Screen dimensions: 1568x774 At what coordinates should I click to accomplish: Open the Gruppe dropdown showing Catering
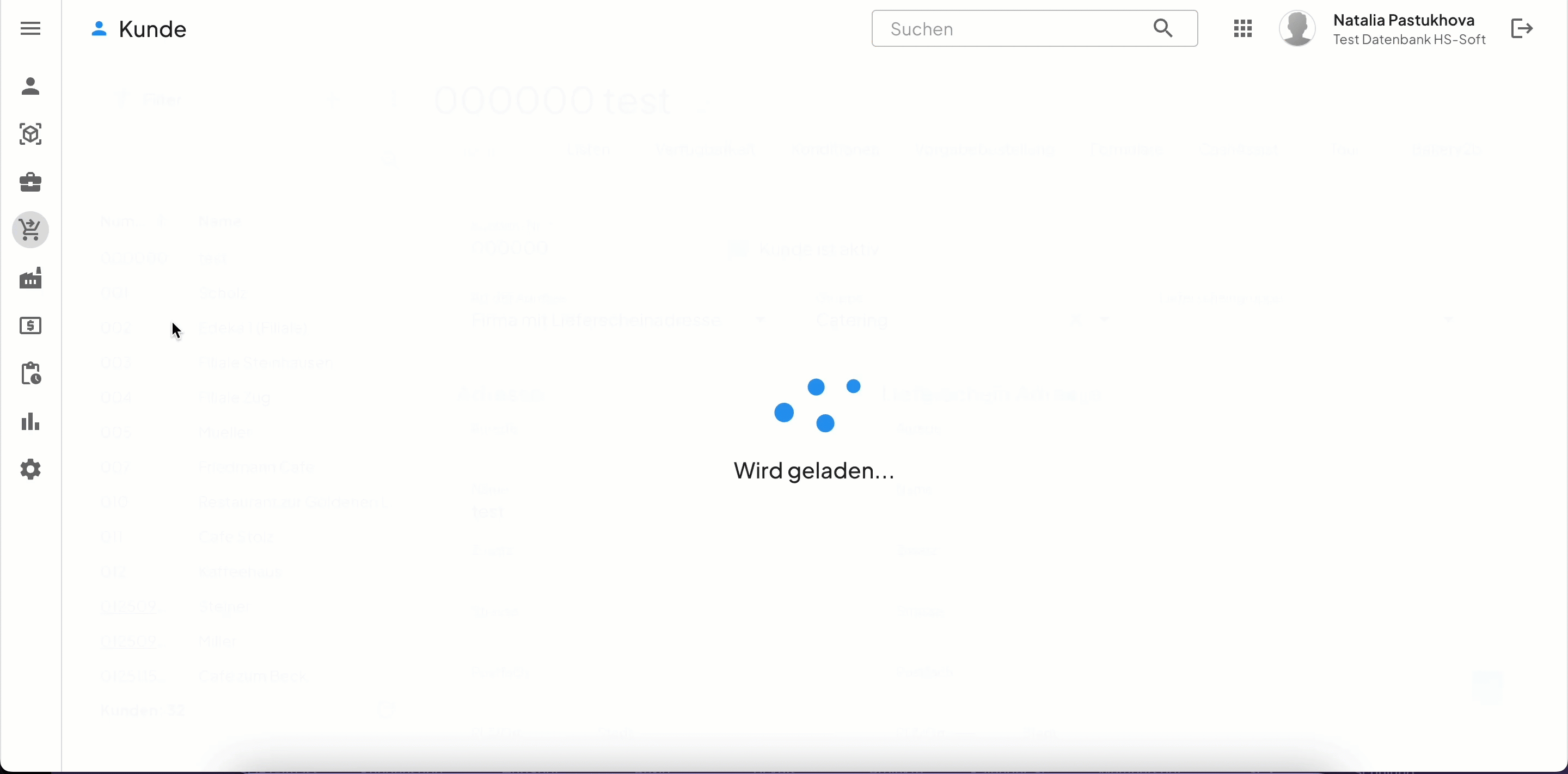[1106, 319]
